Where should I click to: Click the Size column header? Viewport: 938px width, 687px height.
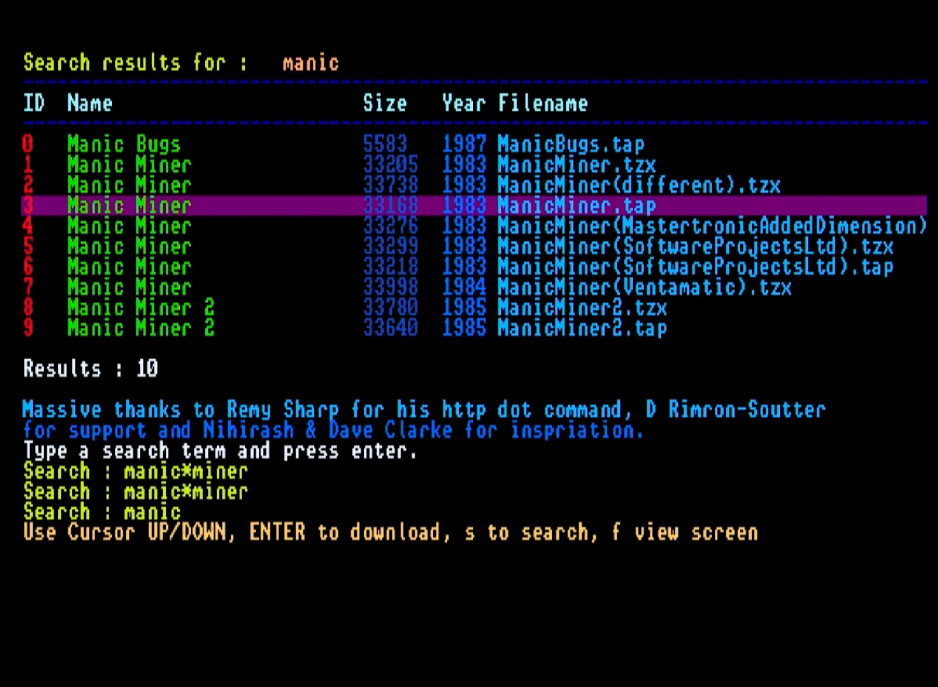(x=385, y=103)
